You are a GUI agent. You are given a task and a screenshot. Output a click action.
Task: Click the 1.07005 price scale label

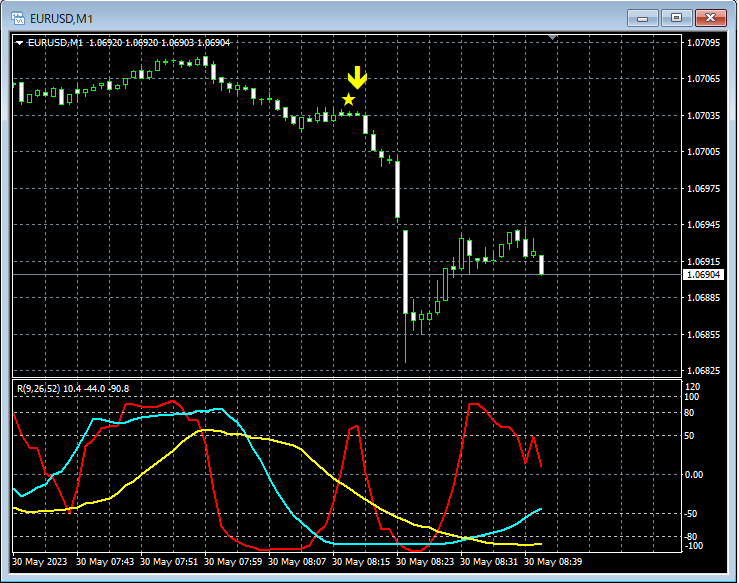click(703, 152)
